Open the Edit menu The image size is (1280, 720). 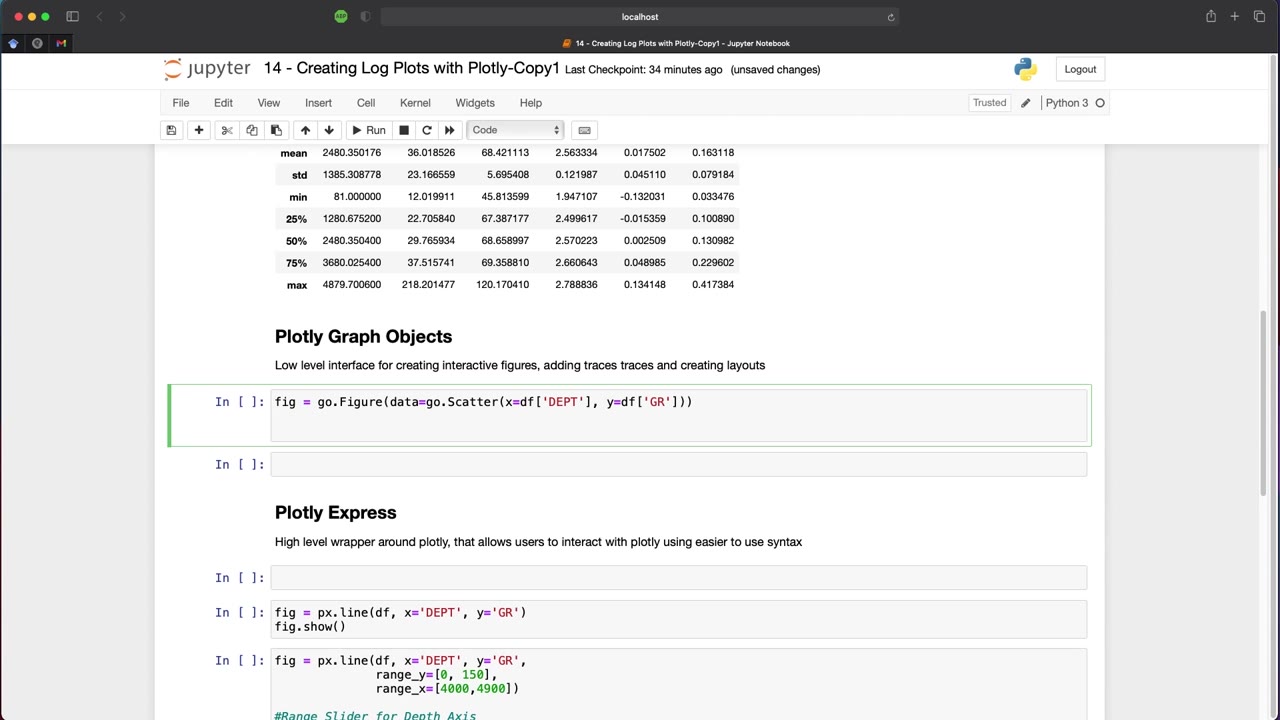[x=223, y=103]
